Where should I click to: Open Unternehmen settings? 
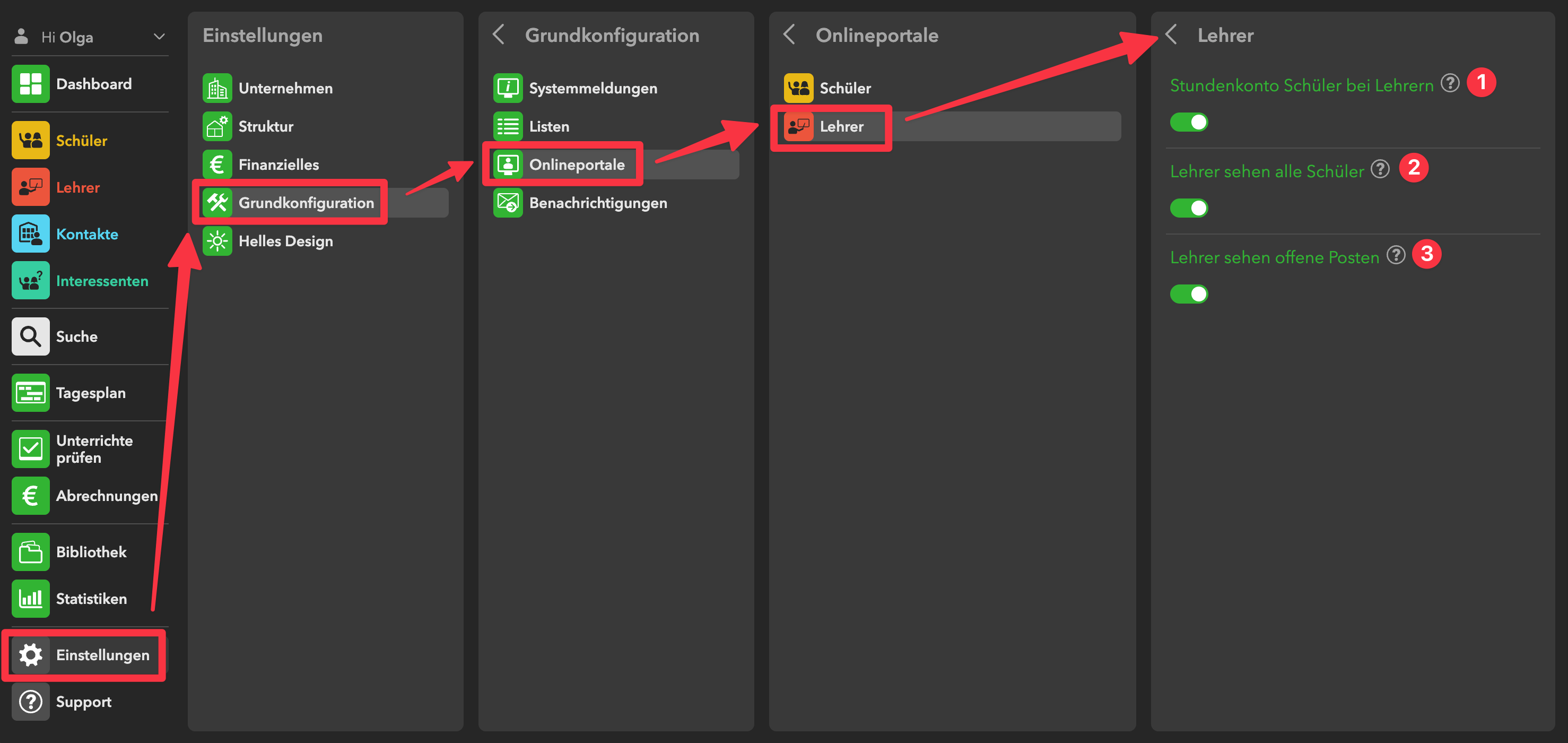point(326,88)
